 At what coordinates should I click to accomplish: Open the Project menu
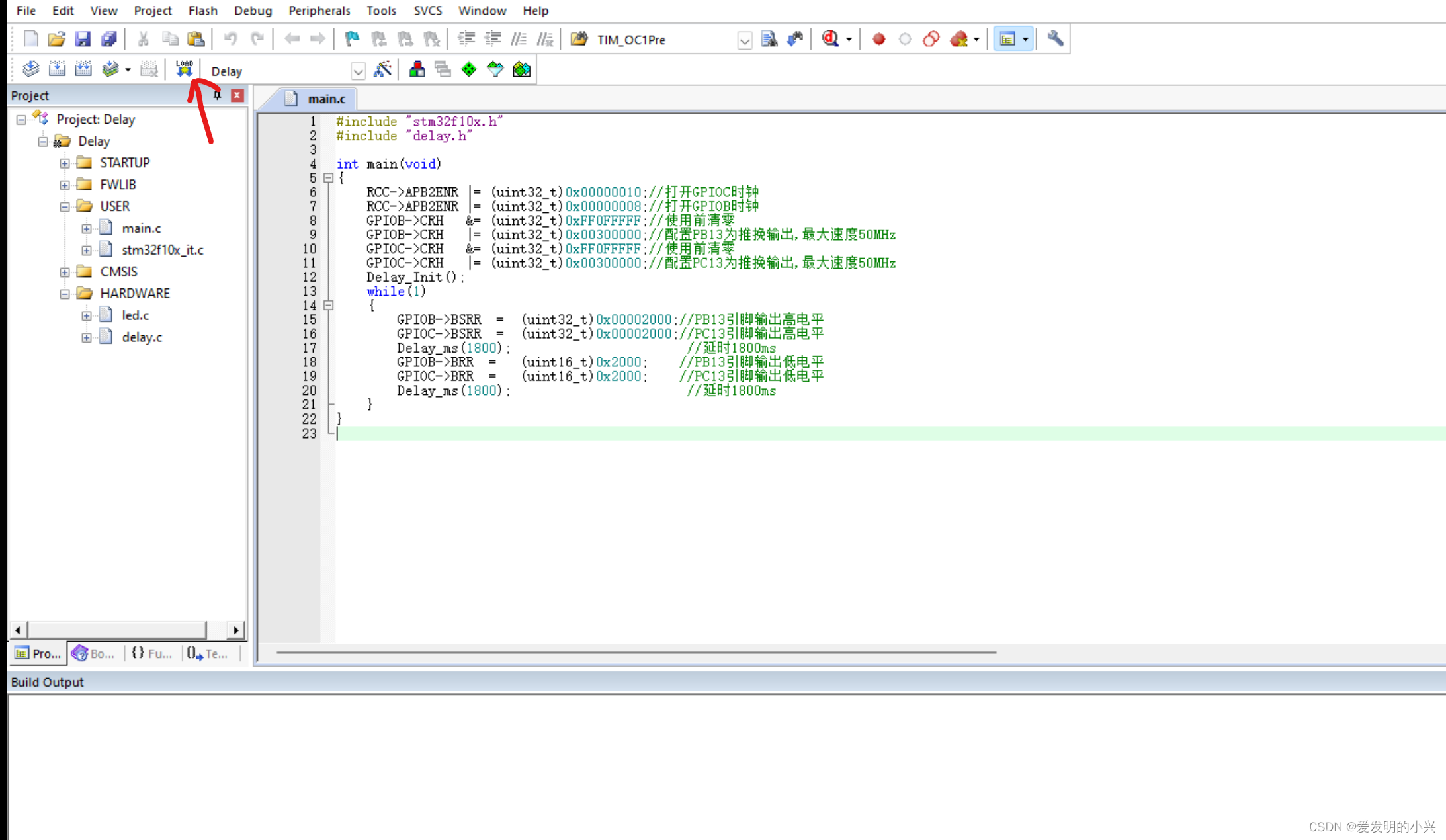(153, 11)
